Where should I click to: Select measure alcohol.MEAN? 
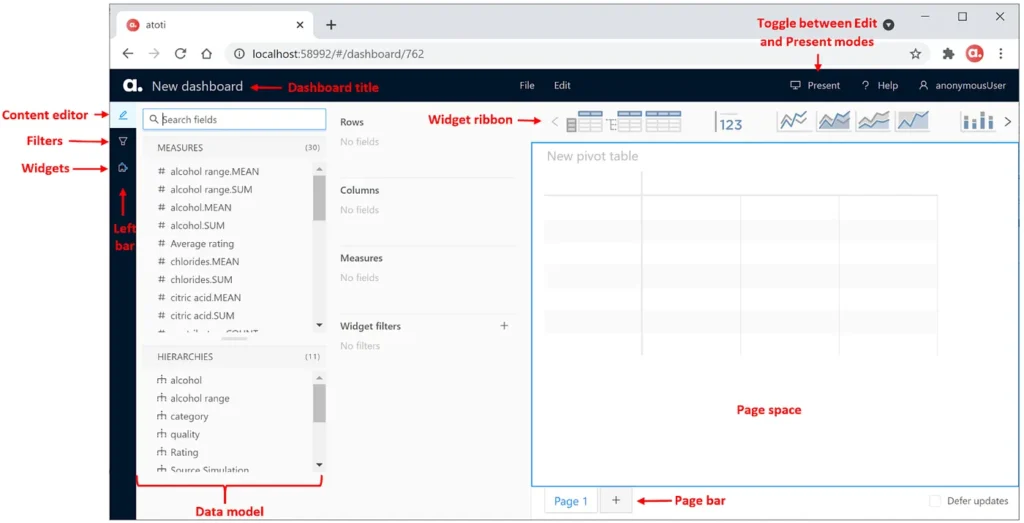tap(200, 208)
